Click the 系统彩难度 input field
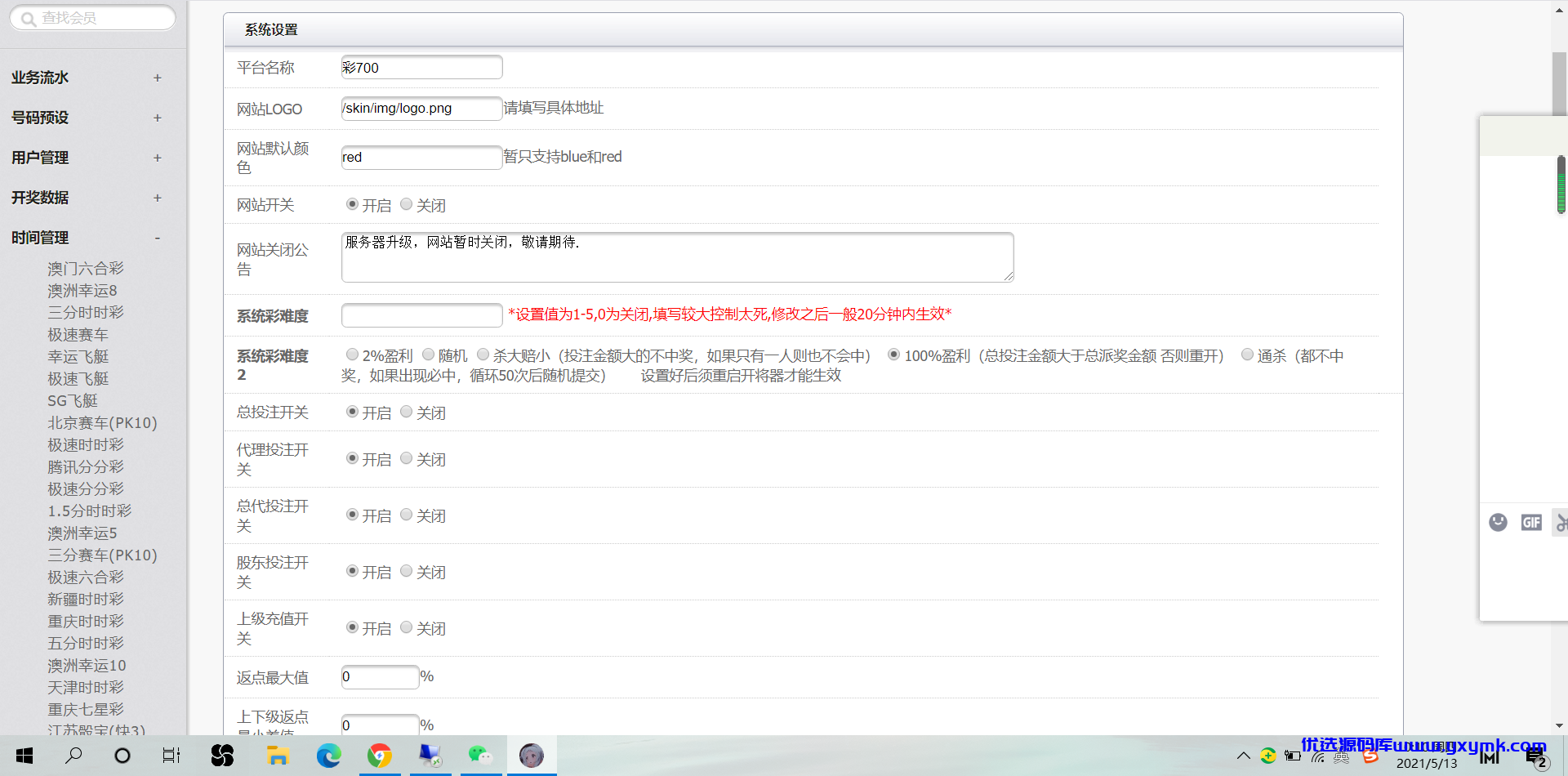Viewport: 1568px width, 776px height. tap(421, 315)
